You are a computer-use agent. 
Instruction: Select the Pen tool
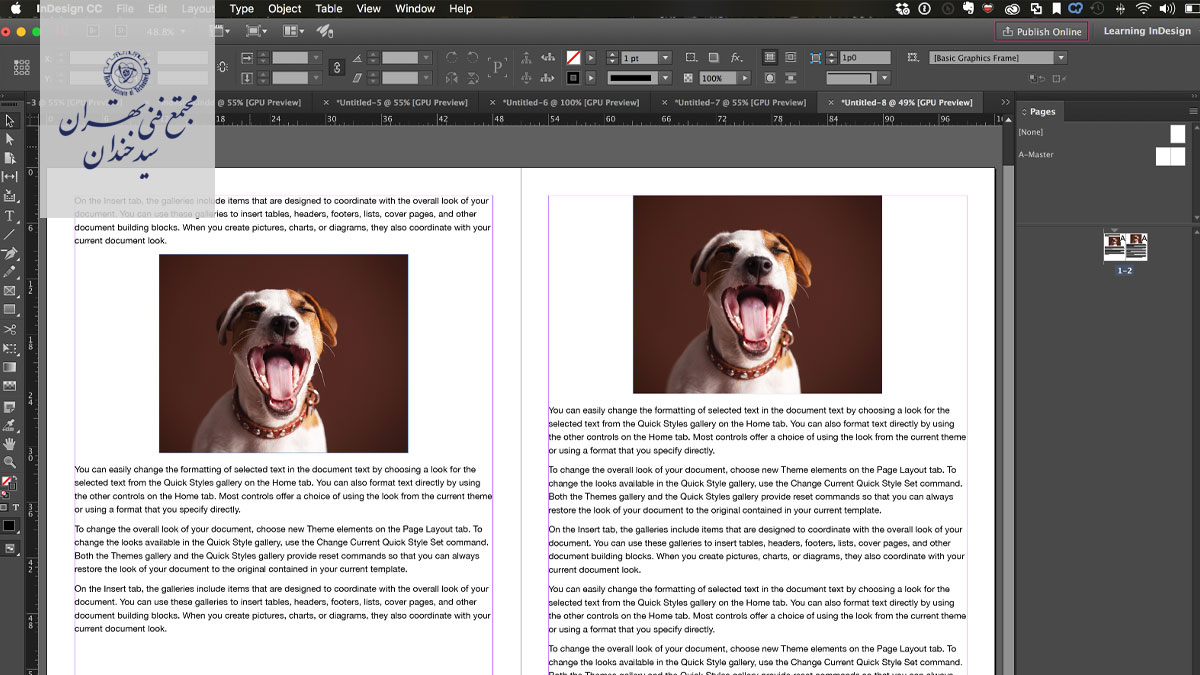(10, 253)
